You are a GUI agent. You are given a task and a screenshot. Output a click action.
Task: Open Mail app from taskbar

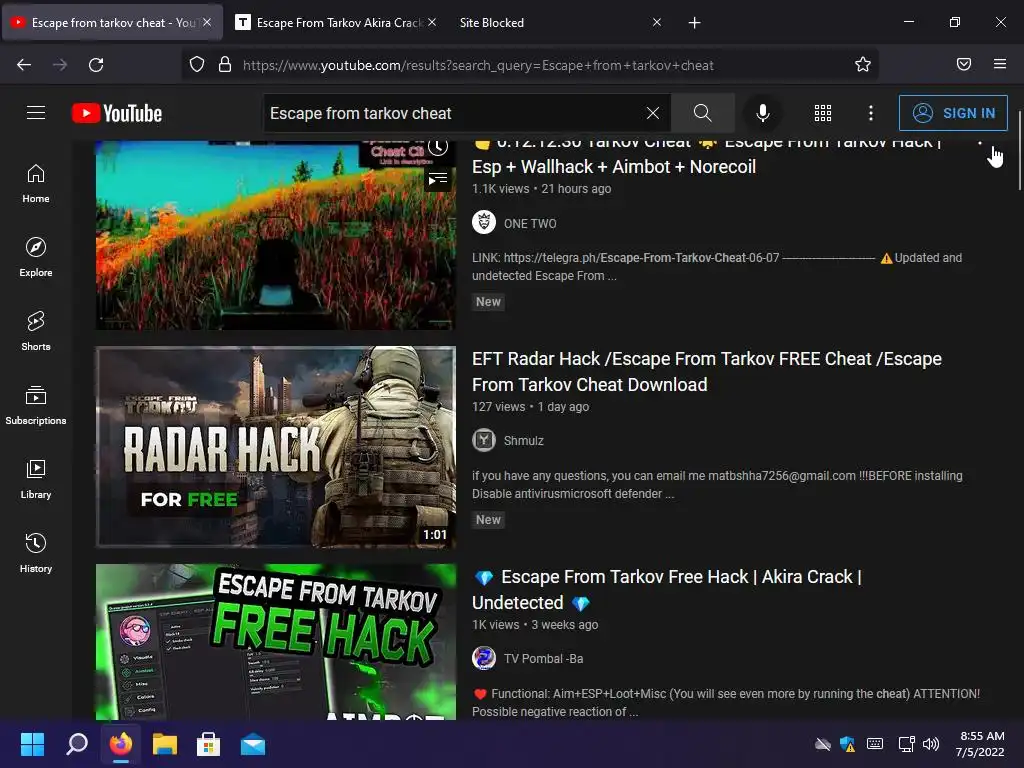(253, 744)
